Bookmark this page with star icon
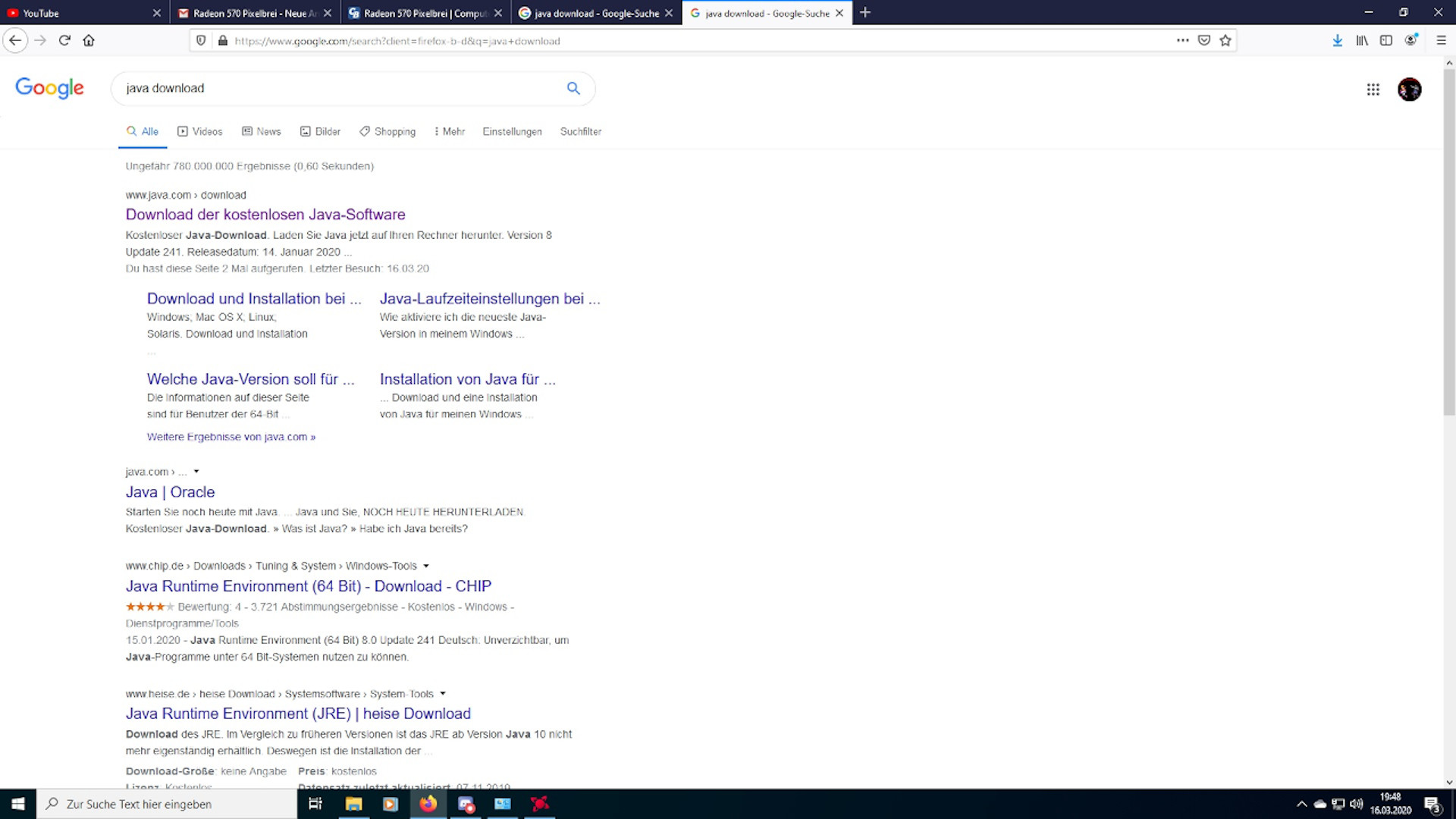The image size is (1456, 819). (1225, 40)
